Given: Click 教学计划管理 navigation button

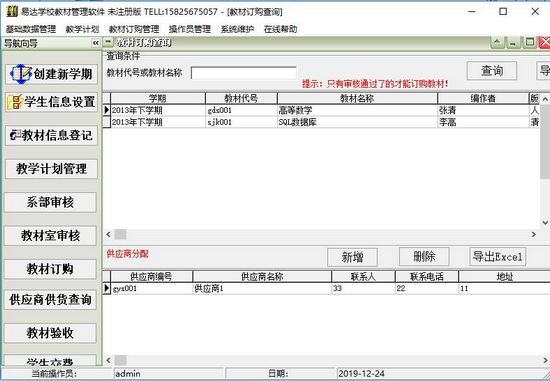Looking at the screenshot, I should [51, 169].
